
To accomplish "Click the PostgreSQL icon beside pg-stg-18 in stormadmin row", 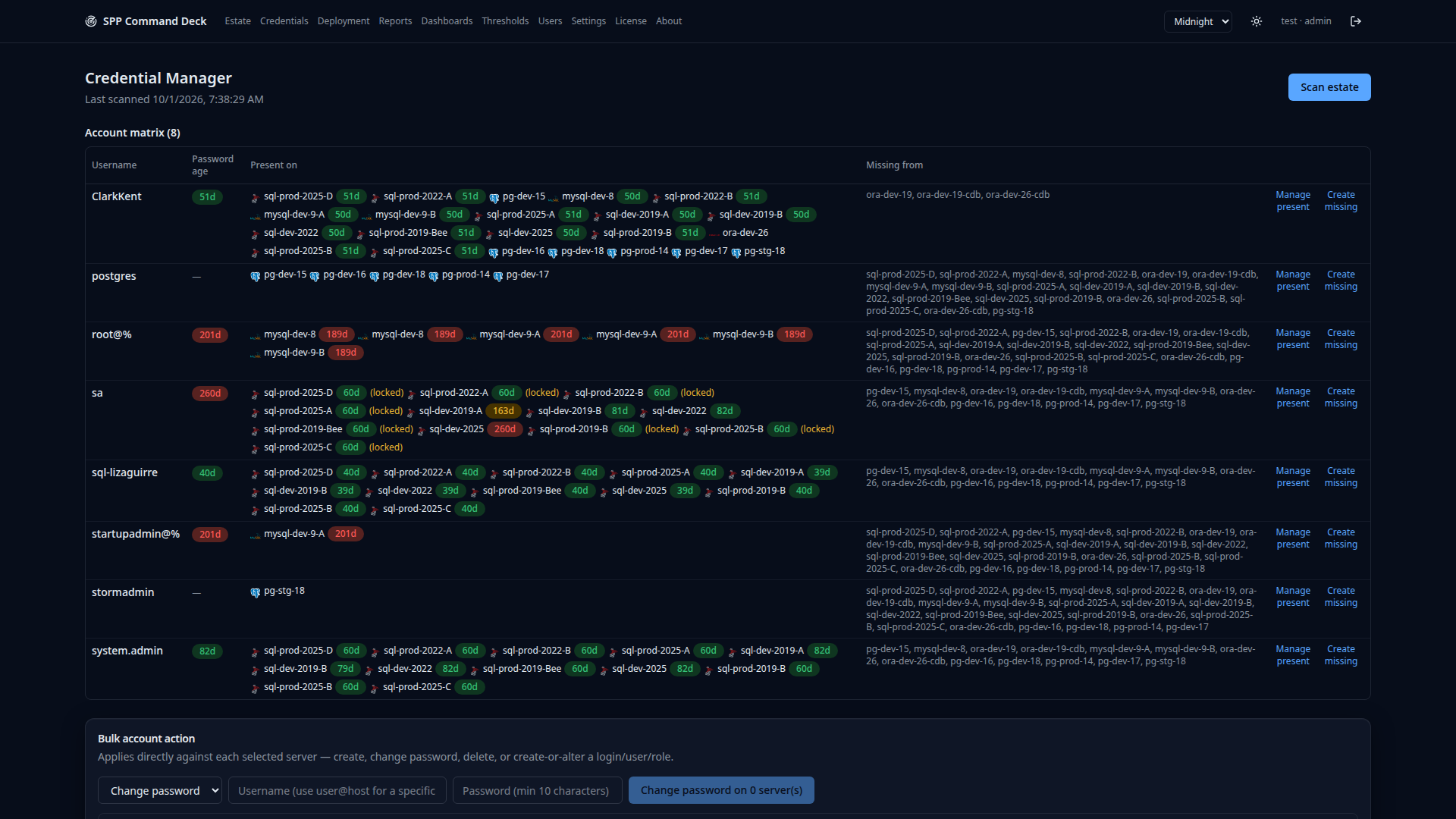I will (x=256, y=591).
